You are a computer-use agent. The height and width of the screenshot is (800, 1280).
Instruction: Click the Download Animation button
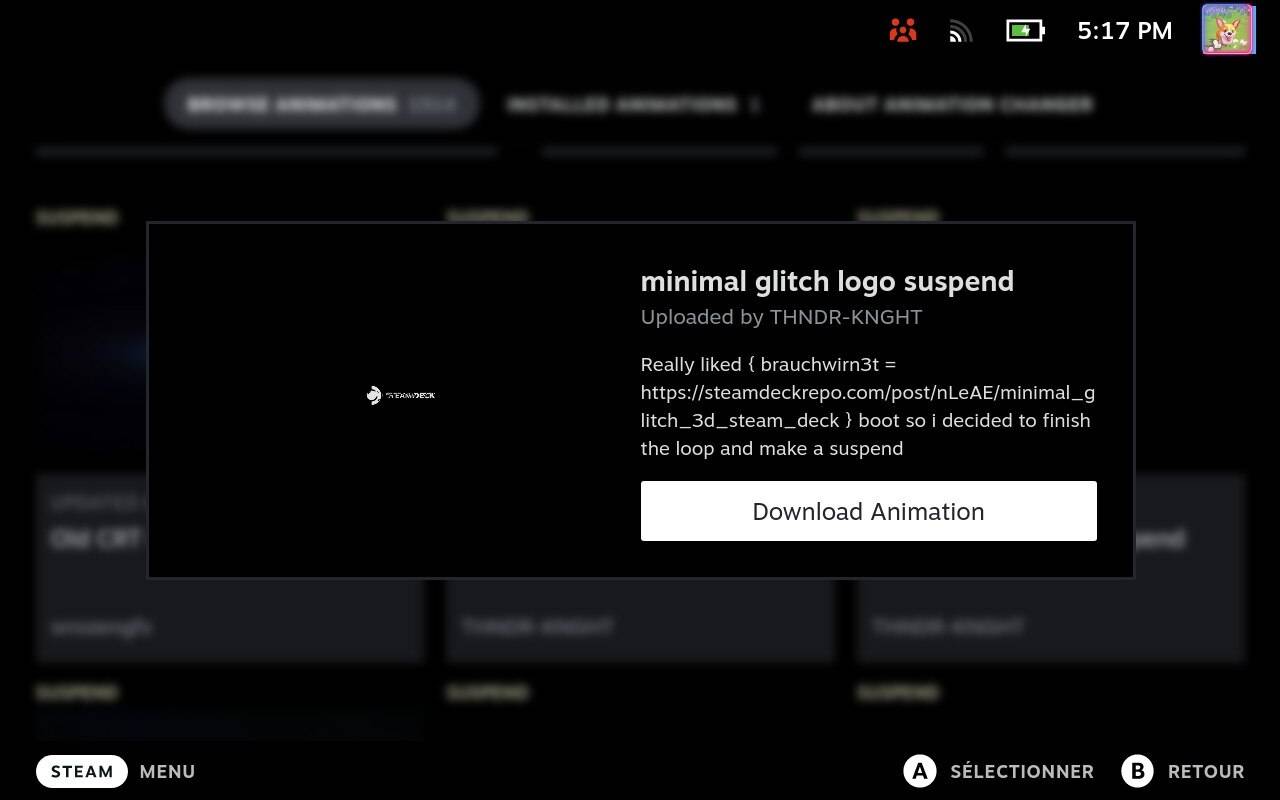[868, 511]
